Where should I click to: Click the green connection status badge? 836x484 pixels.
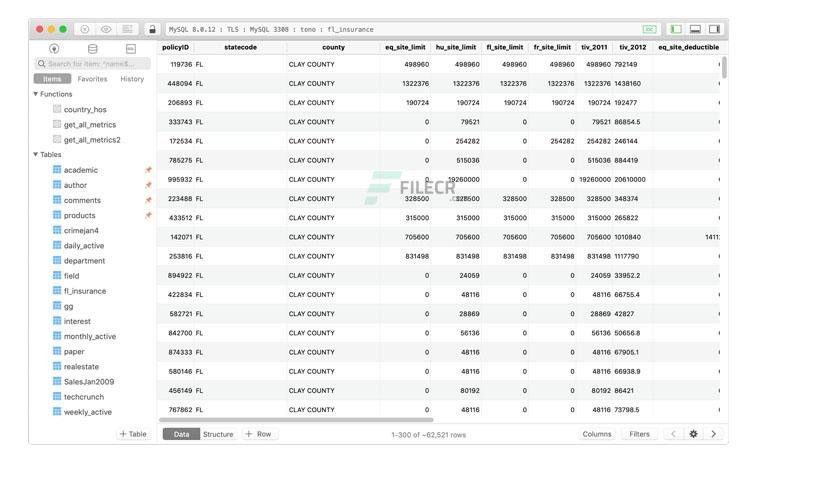pos(649,29)
